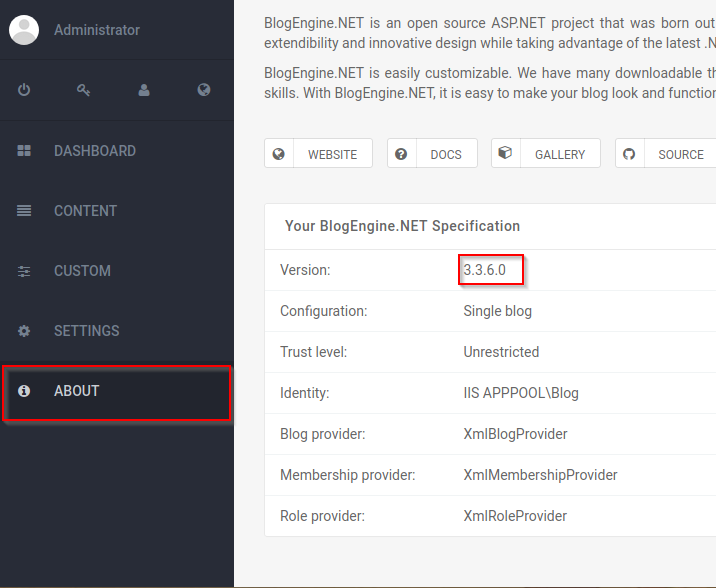Open the Settings menu label

tap(86, 331)
